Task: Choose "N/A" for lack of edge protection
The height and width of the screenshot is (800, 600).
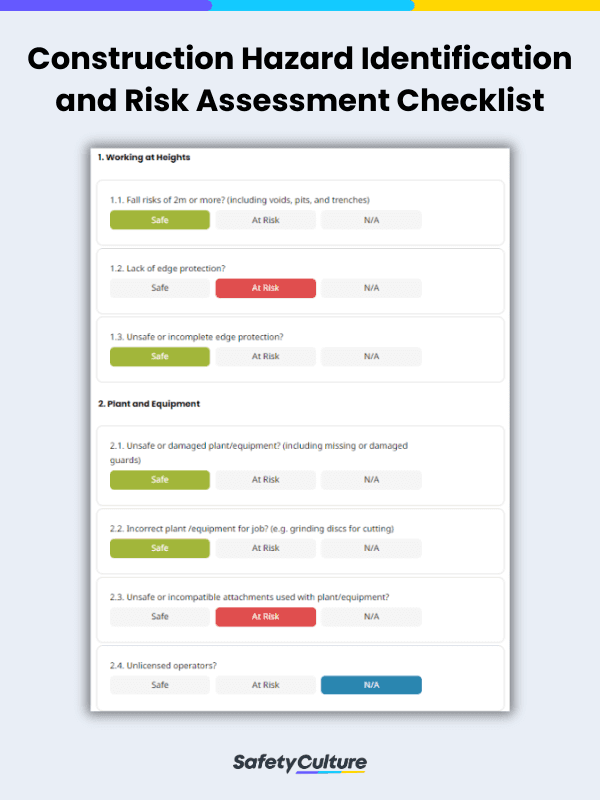Action: 371,288
